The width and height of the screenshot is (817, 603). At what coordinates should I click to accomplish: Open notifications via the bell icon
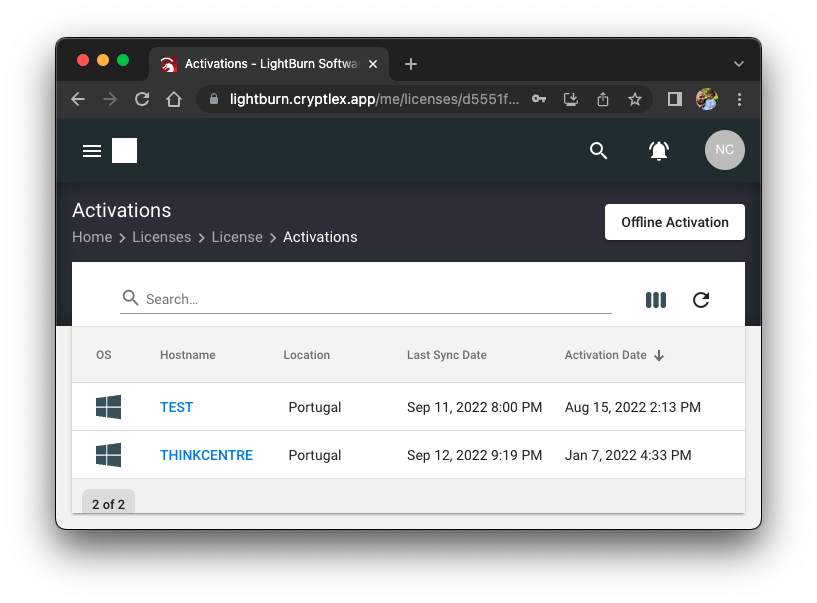pyautogui.click(x=659, y=150)
